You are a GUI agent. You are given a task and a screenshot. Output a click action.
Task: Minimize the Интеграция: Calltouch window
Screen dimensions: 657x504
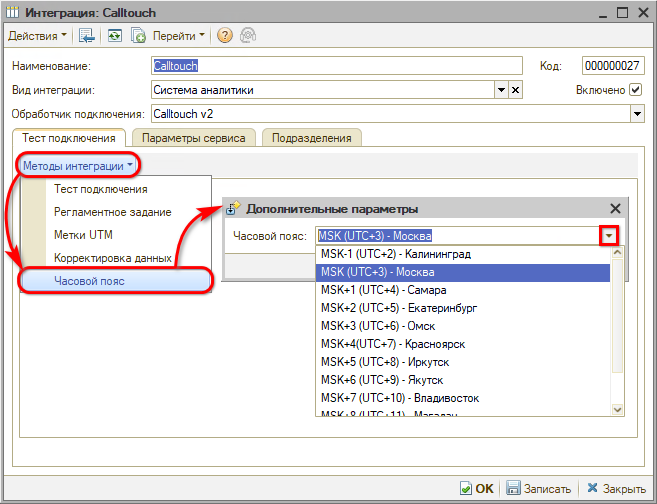point(603,14)
